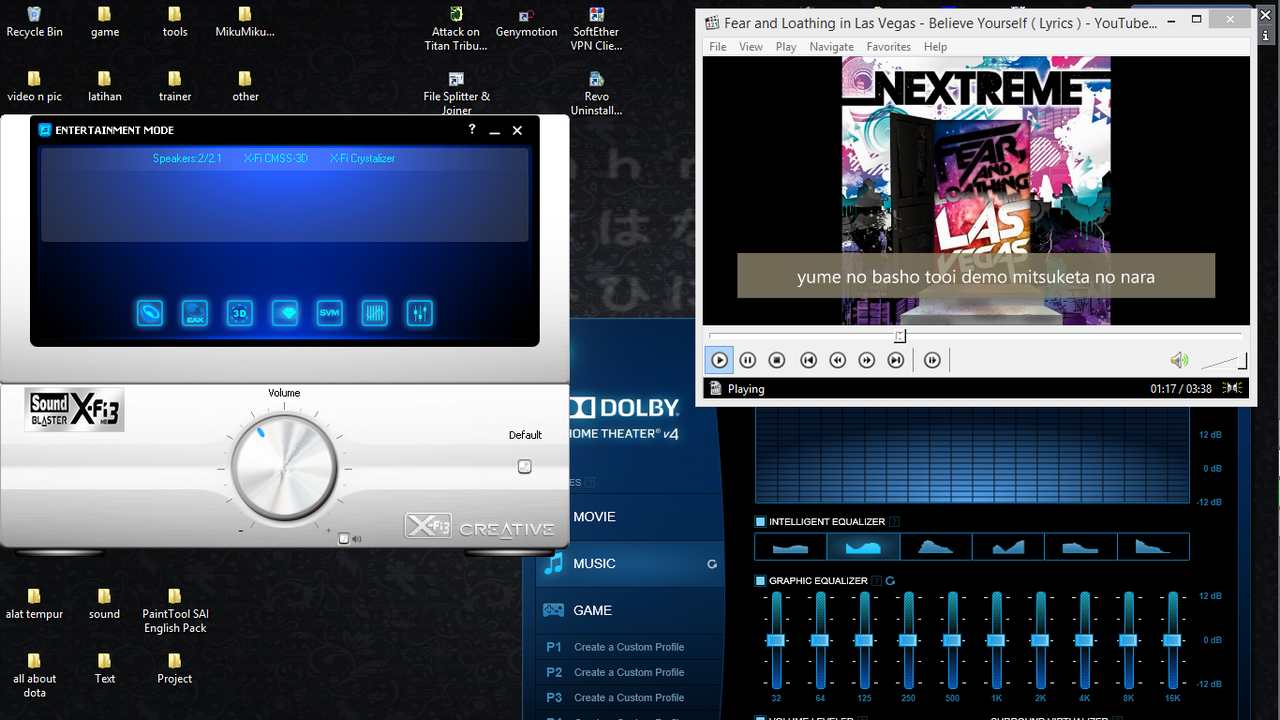Open the EAX effects icon

(x=195, y=313)
